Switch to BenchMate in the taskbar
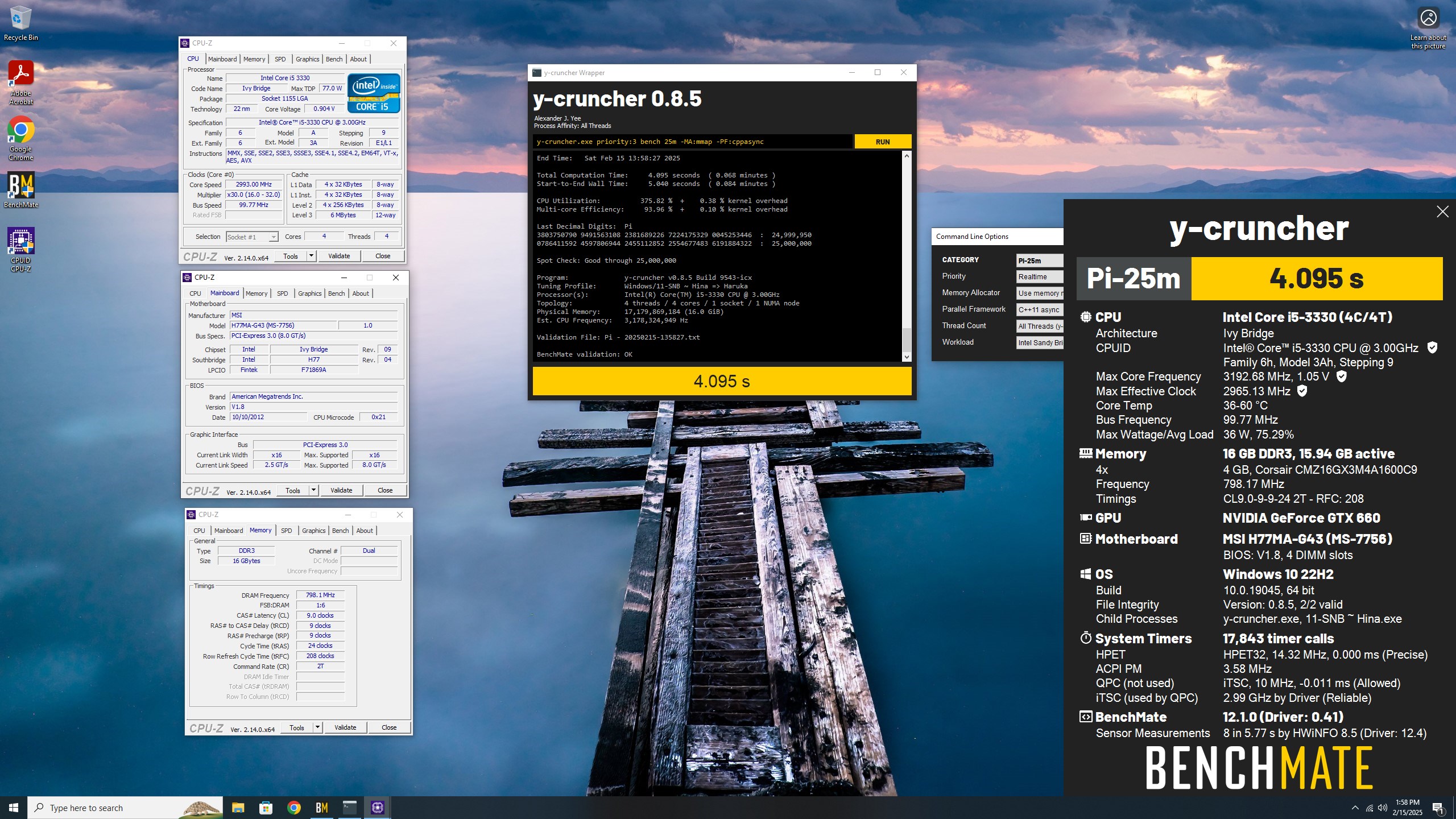The height and width of the screenshot is (819, 1456). point(321,808)
